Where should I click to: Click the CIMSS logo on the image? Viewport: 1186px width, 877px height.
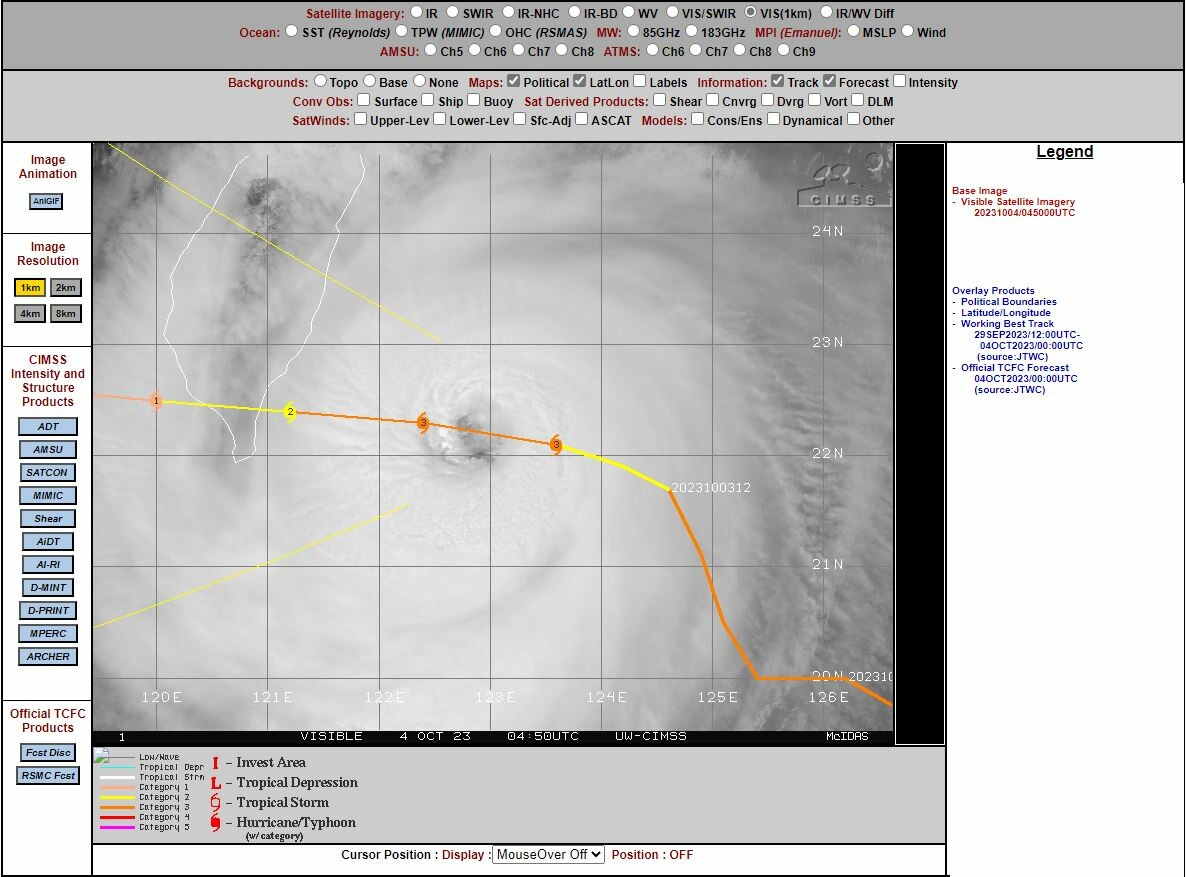[844, 181]
